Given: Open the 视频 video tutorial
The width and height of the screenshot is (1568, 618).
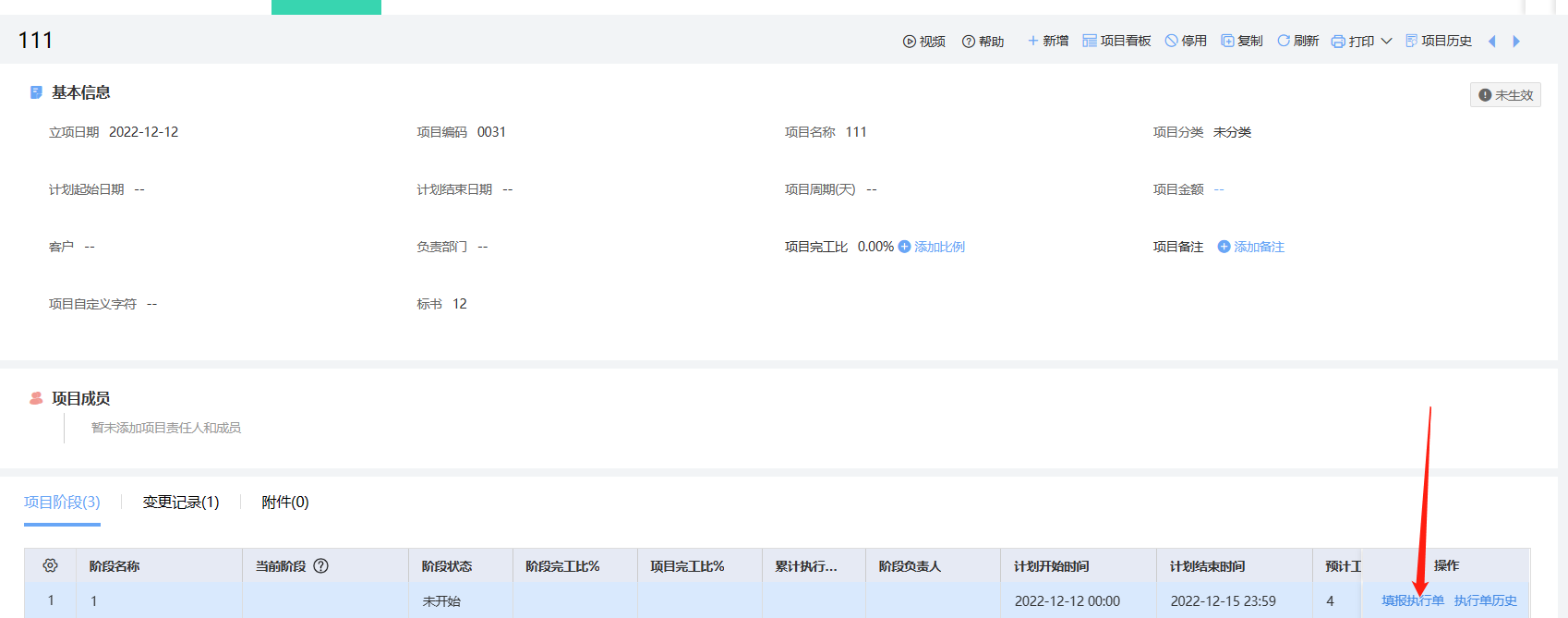Looking at the screenshot, I should tap(923, 42).
